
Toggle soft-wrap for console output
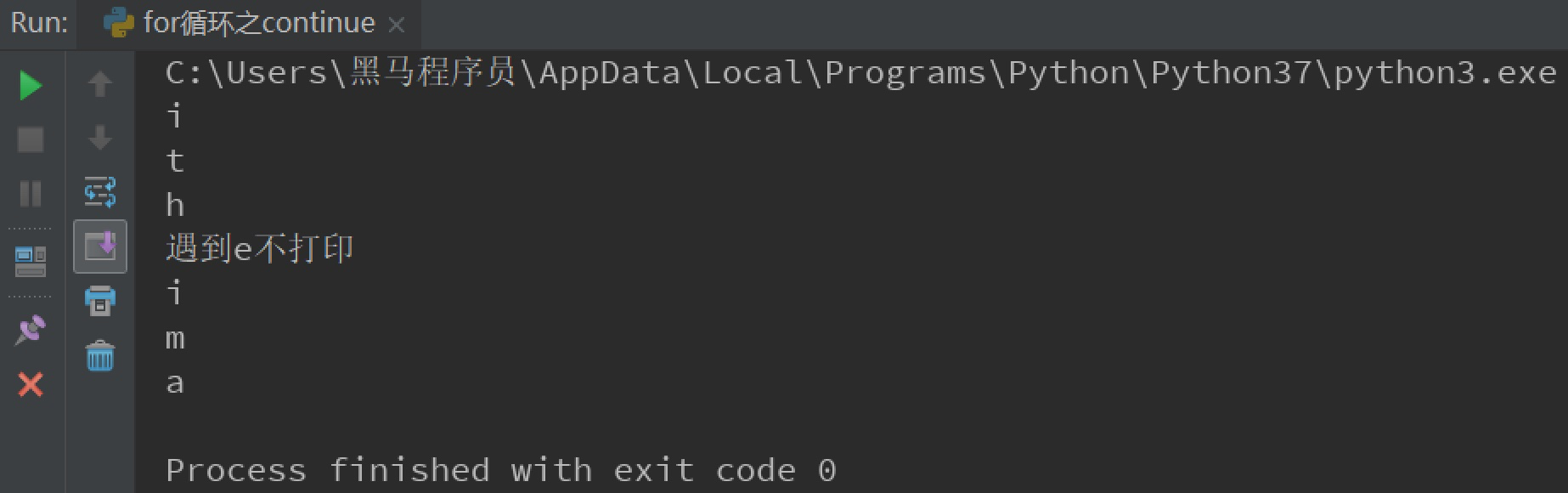[100, 192]
